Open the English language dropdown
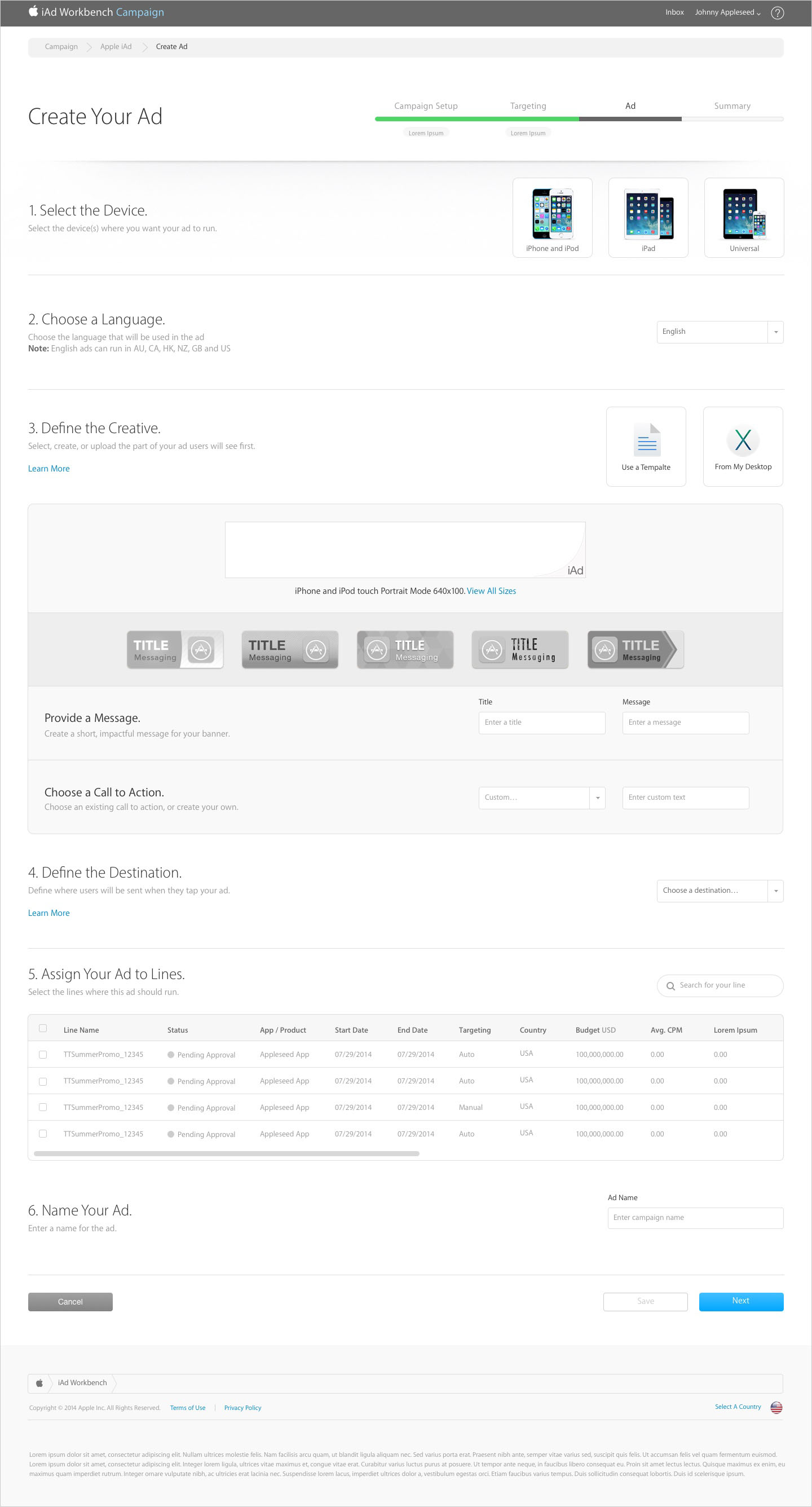This screenshot has height=1507, width=812. pyautogui.click(x=720, y=332)
